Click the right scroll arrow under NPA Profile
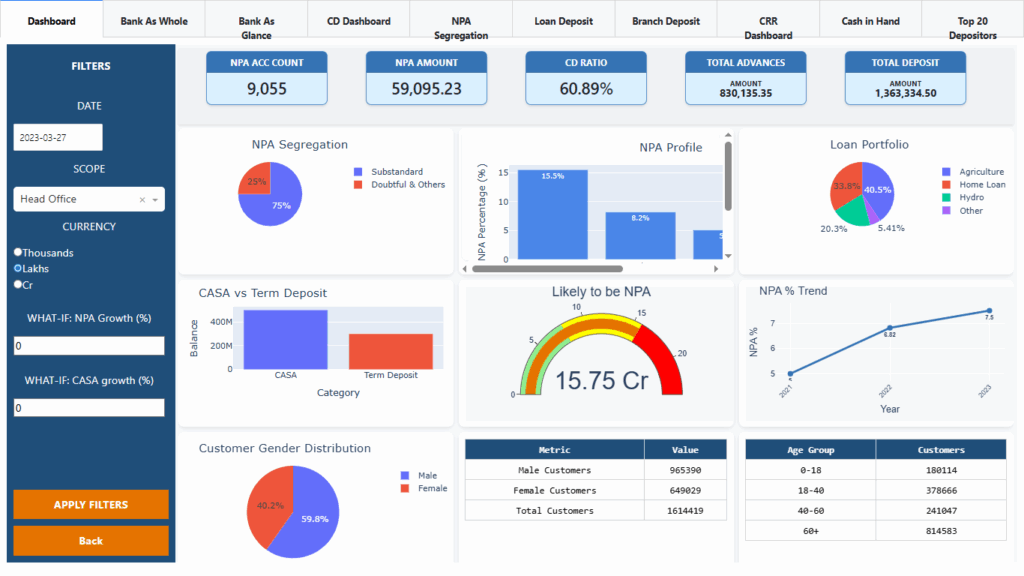The image size is (1024, 576). tap(717, 268)
